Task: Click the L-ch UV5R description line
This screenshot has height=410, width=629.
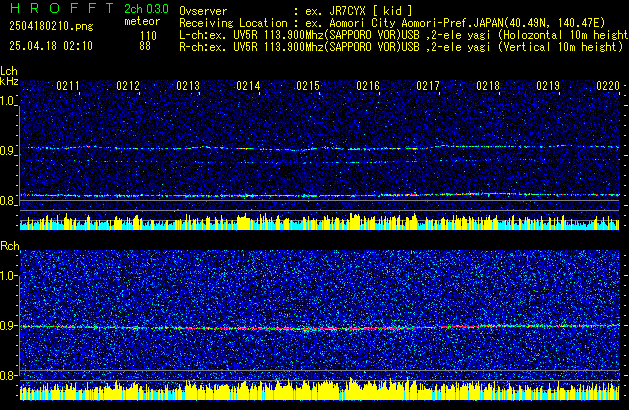Action: point(404,35)
